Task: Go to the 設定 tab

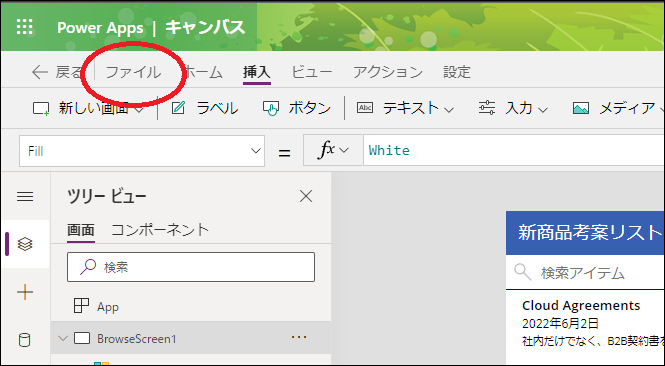Action: [x=457, y=72]
